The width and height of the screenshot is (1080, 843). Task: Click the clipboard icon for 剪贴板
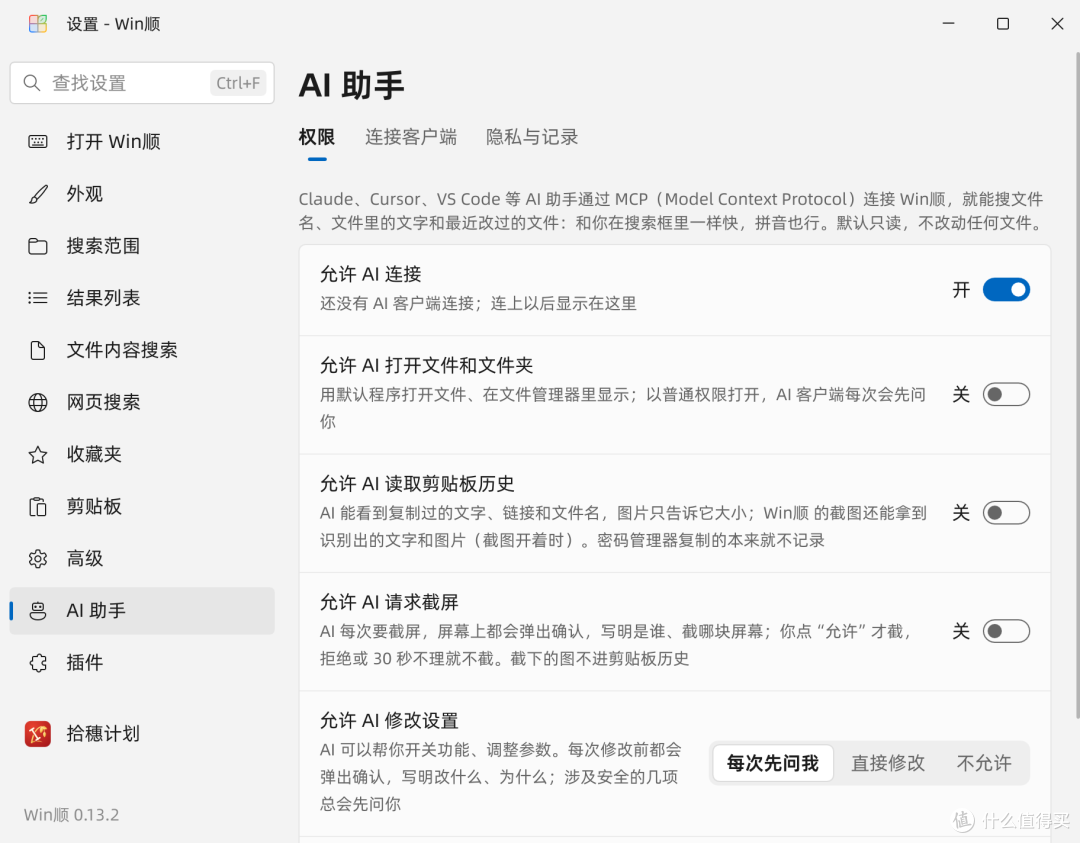38,507
